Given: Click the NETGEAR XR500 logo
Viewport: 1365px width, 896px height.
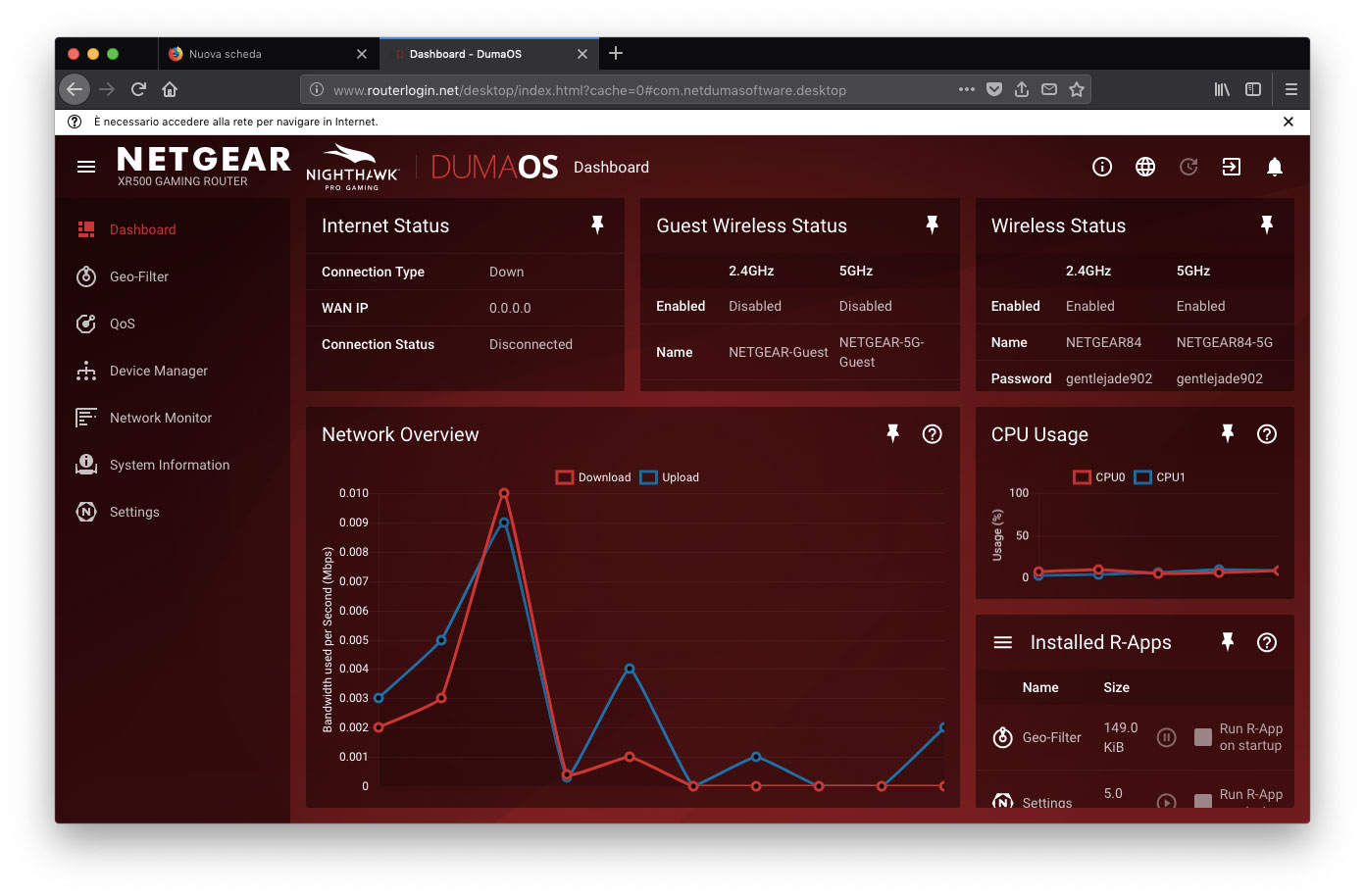Looking at the screenshot, I should pos(204,166).
